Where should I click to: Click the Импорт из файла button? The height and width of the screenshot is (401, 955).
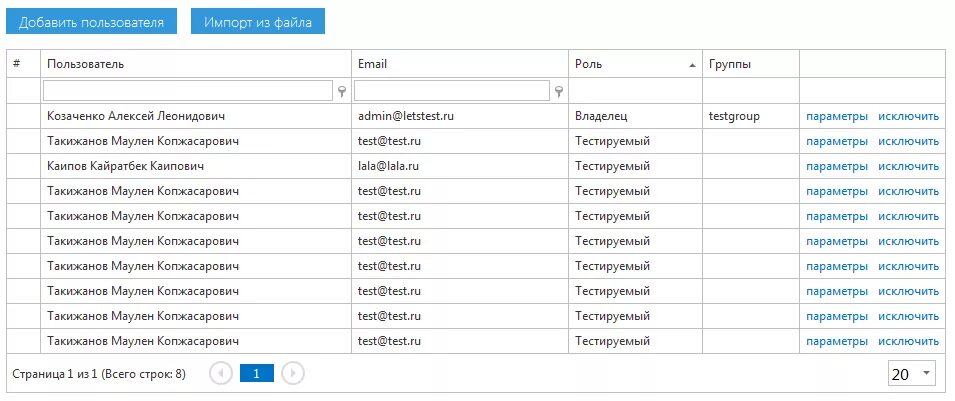pyautogui.click(x=258, y=23)
